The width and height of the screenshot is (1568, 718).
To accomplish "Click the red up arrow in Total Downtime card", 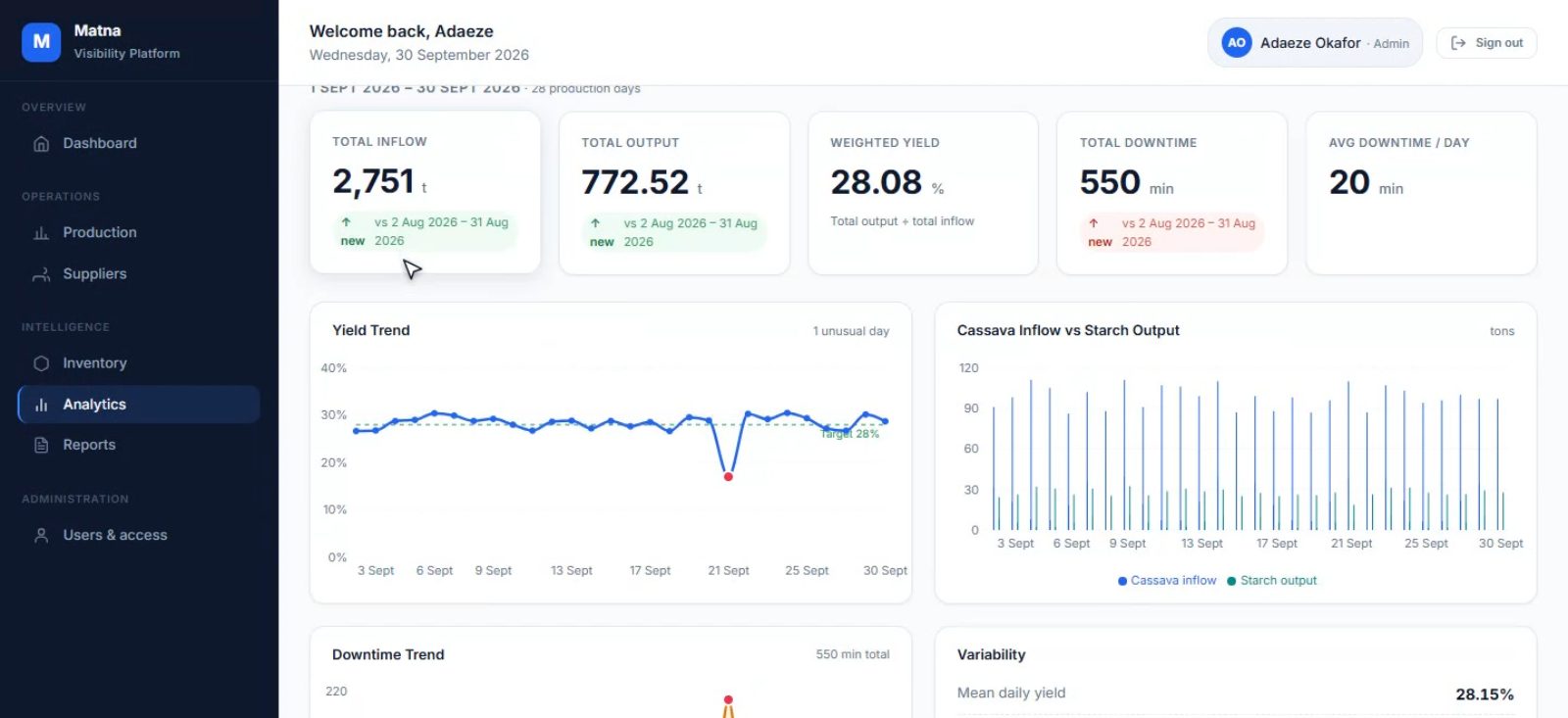I will coord(1094,223).
